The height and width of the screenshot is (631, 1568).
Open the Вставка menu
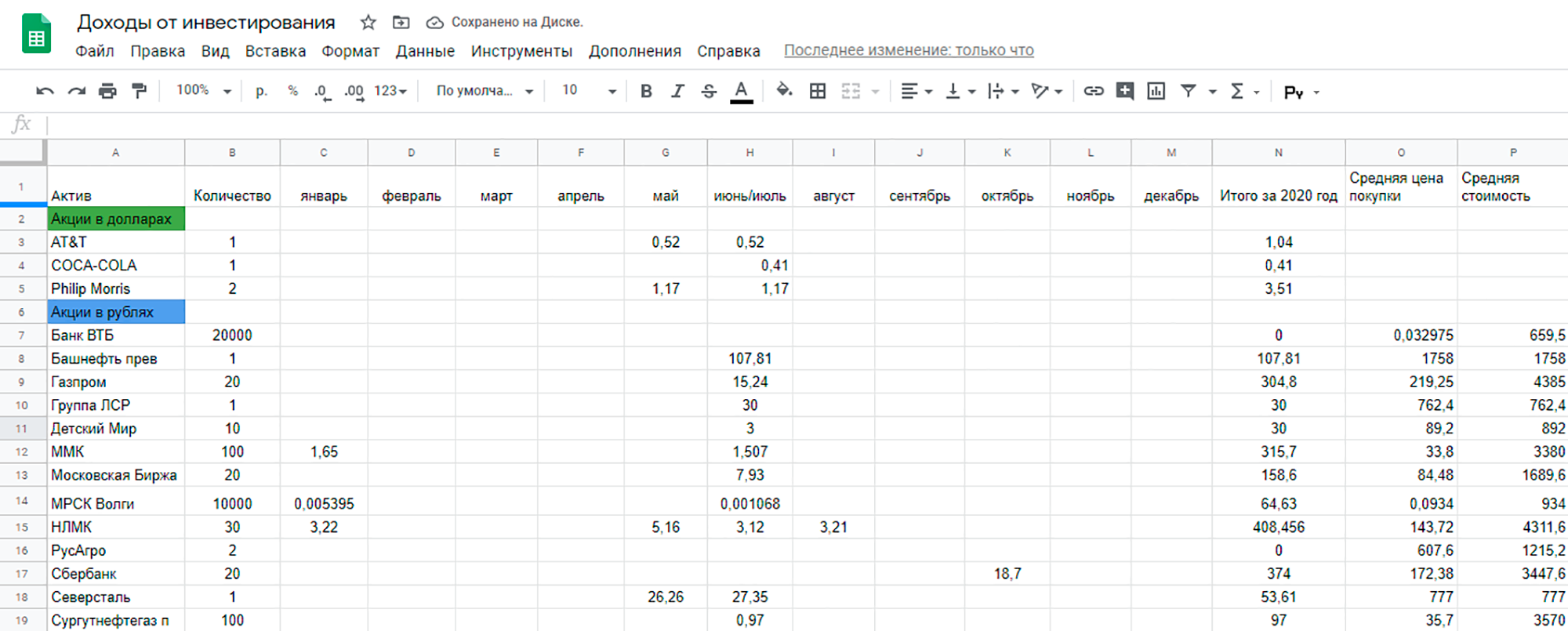click(275, 51)
